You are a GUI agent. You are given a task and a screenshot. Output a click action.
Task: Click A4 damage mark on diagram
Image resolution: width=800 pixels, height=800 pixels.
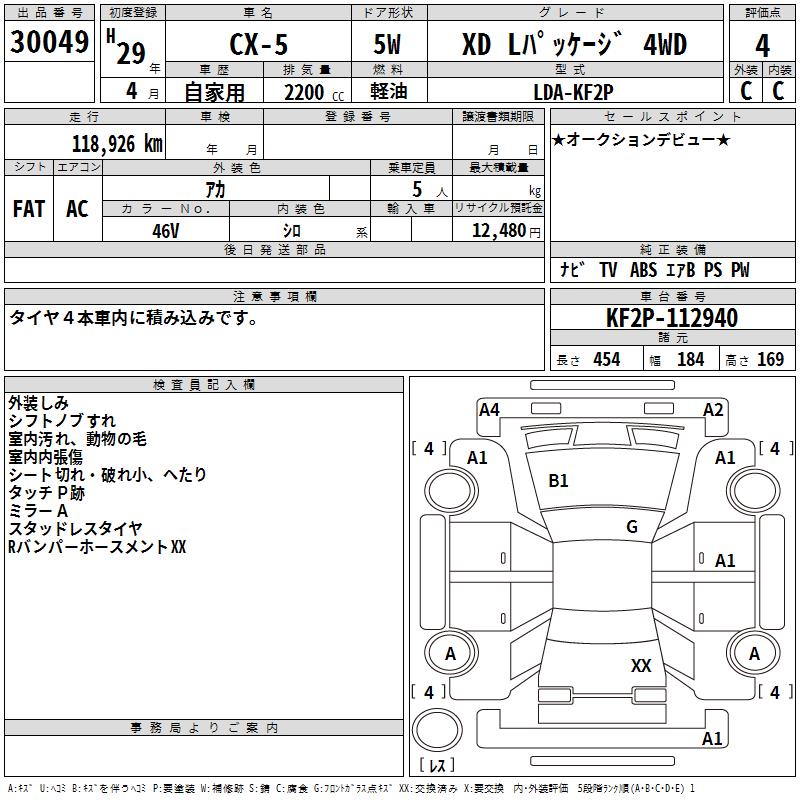(x=489, y=410)
